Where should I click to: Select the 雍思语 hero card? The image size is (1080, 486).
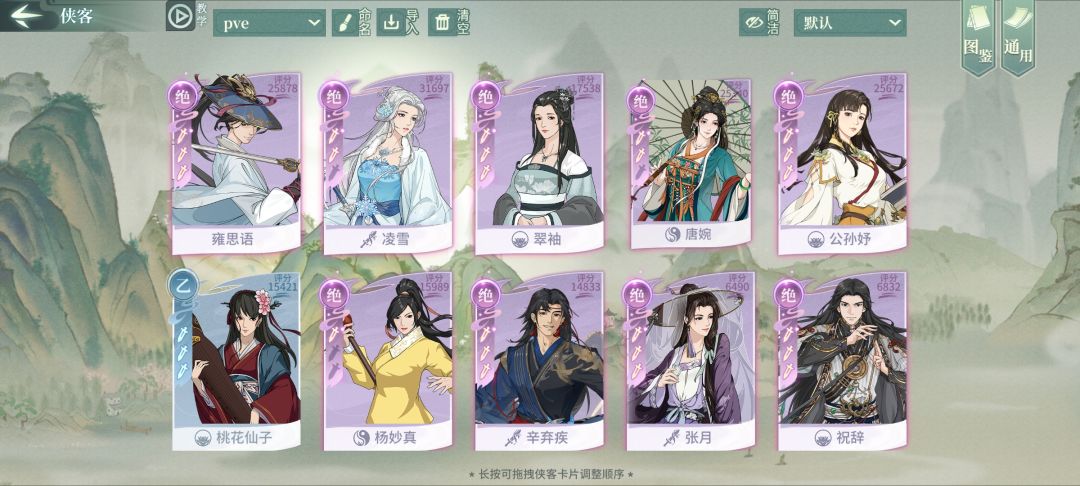click(236, 162)
